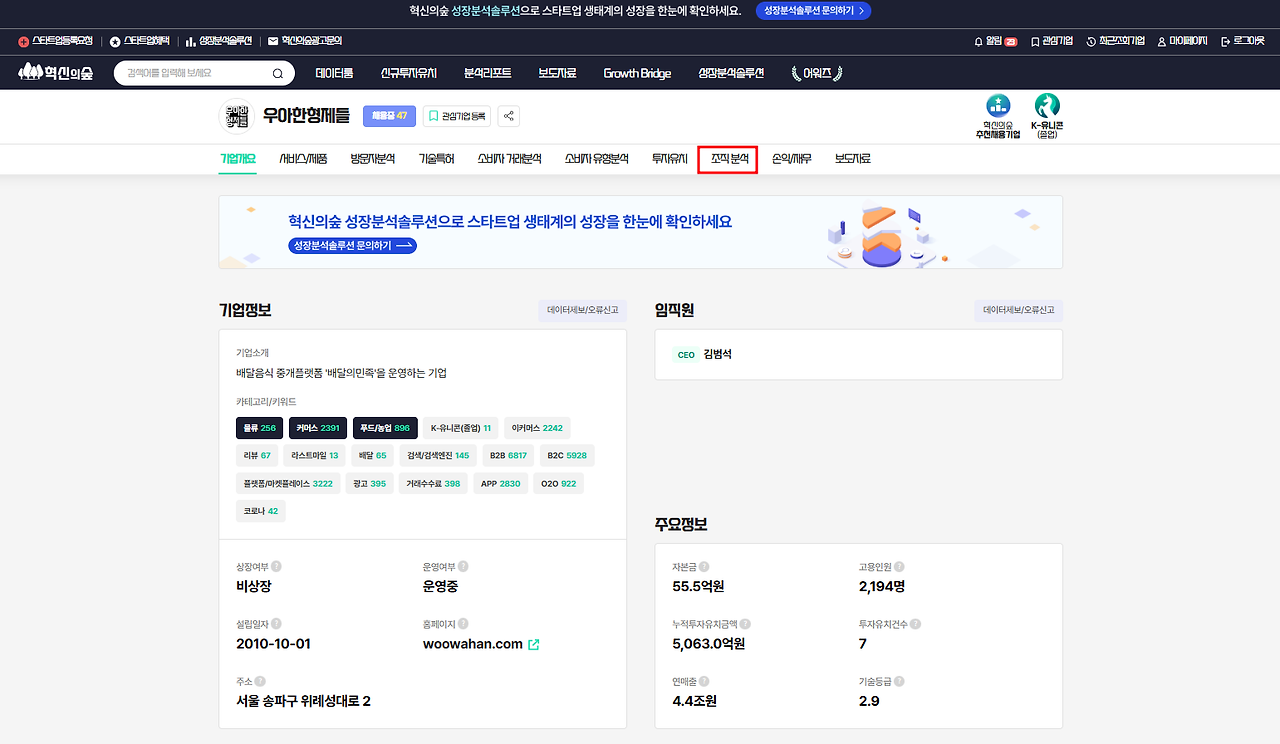Go to 마이페이지
Viewport: 1280px width, 744px height.
pos(1182,41)
